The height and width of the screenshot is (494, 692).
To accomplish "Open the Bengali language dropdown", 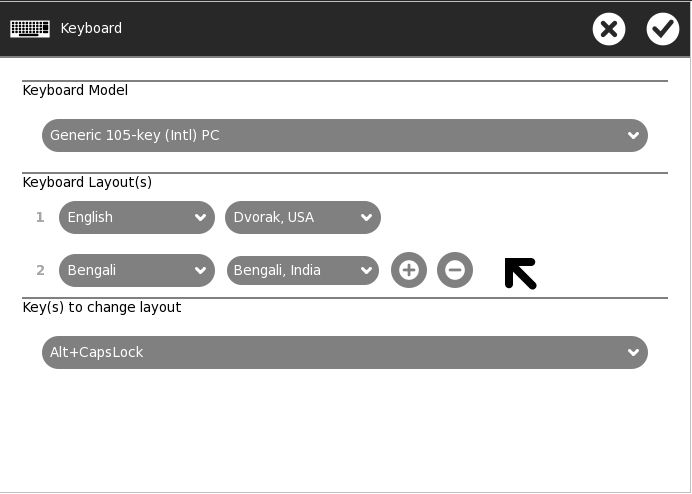I will [x=137, y=270].
